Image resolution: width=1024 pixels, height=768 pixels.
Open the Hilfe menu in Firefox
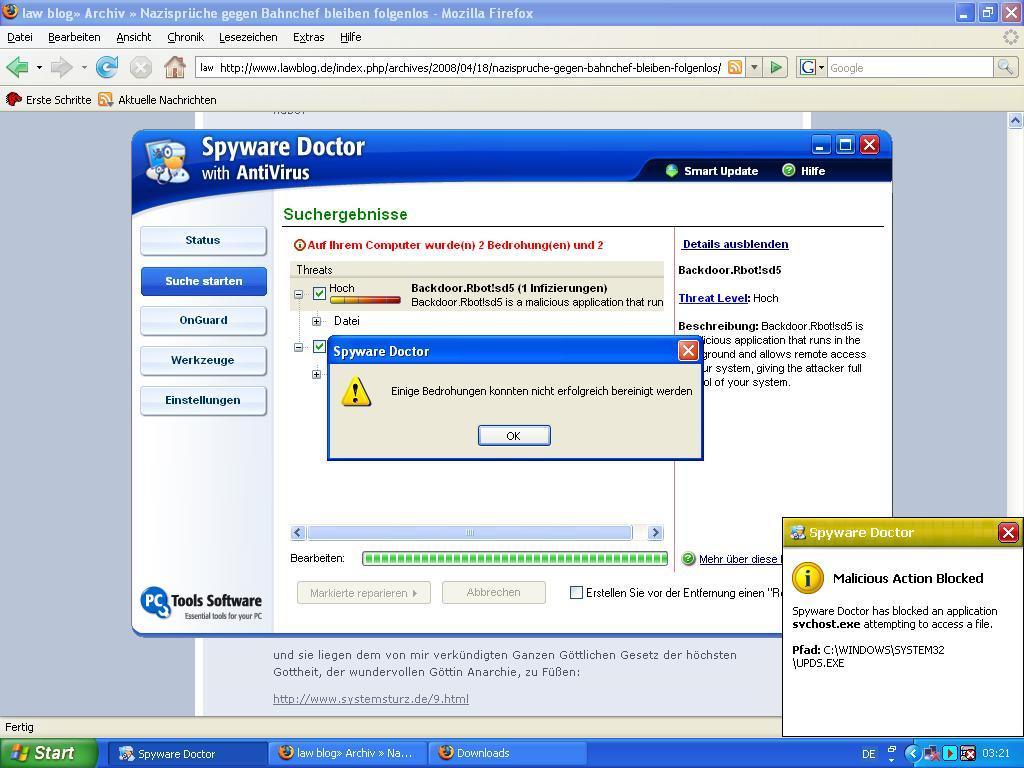point(351,37)
